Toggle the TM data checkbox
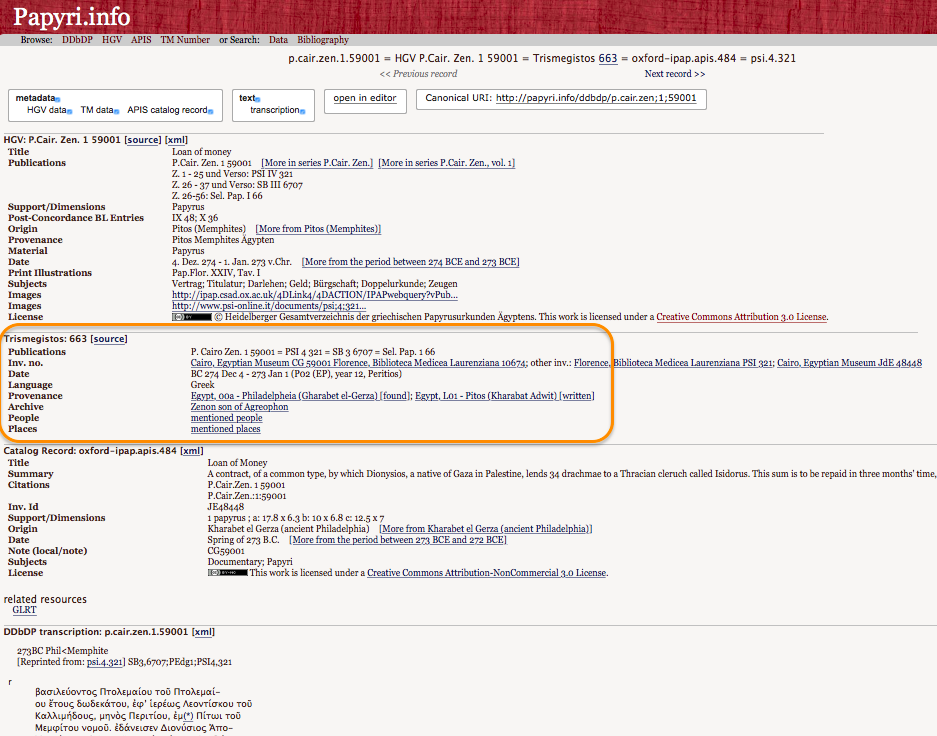The image size is (937, 736). (x=117, y=111)
